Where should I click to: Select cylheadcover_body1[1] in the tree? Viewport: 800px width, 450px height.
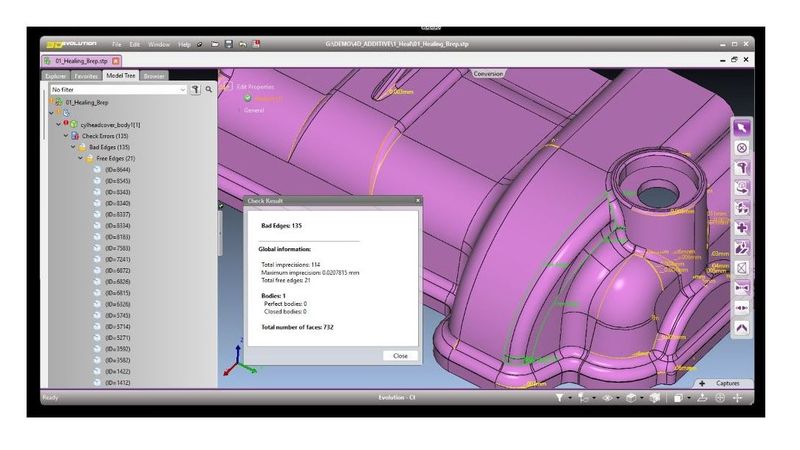tap(110, 124)
